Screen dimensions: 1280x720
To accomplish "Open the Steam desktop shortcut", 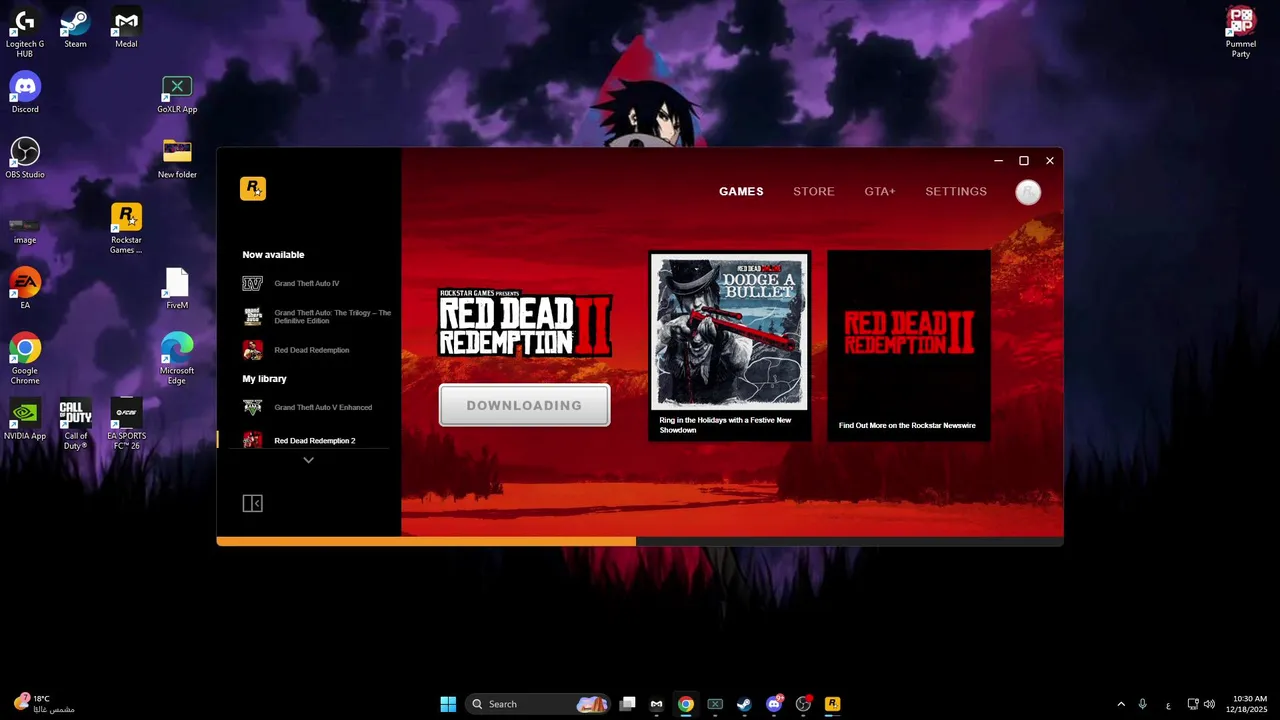I will pos(75,29).
